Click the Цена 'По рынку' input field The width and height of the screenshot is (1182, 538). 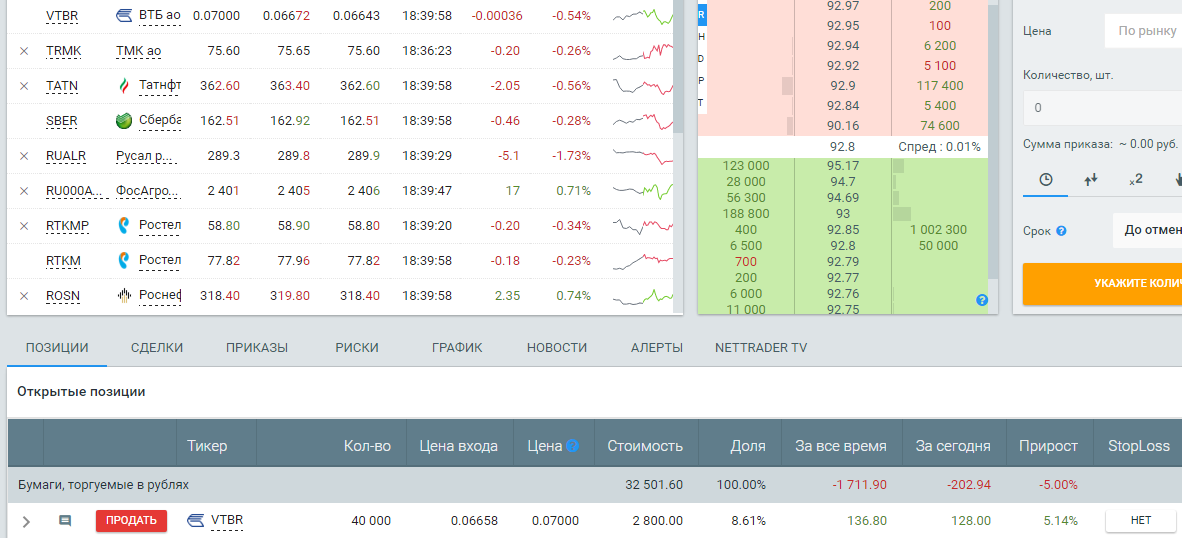1143,31
